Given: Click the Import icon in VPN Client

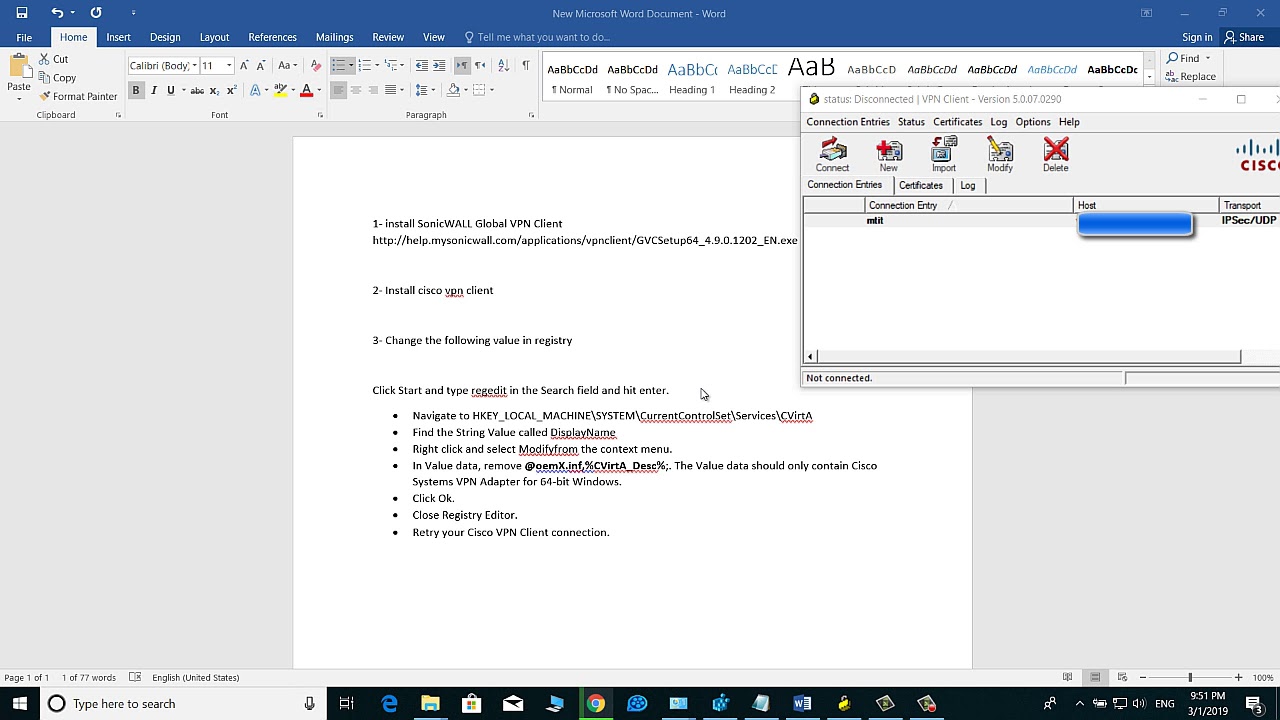Looking at the screenshot, I should (944, 155).
